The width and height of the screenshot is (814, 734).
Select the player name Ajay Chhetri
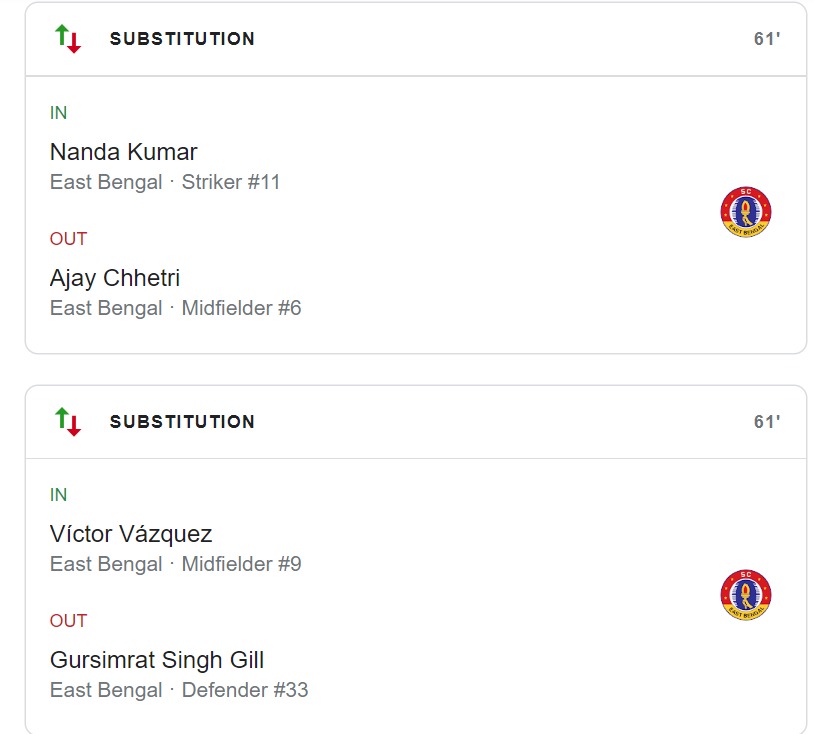coord(115,278)
